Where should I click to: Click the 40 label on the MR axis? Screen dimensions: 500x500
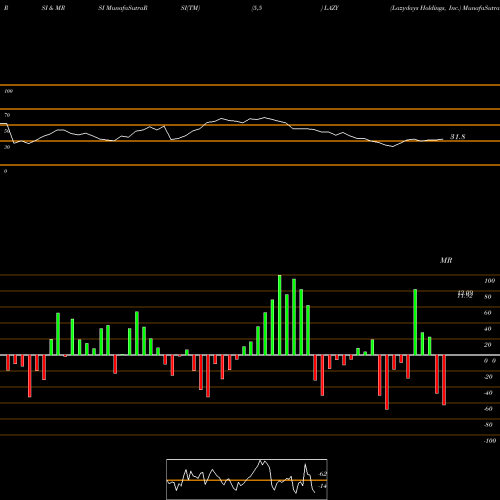[x=488, y=329]
